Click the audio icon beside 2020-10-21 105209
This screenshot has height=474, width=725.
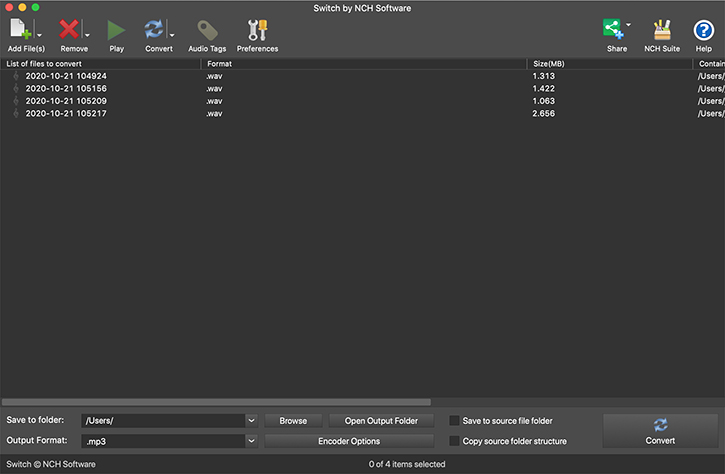tap(16, 101)
